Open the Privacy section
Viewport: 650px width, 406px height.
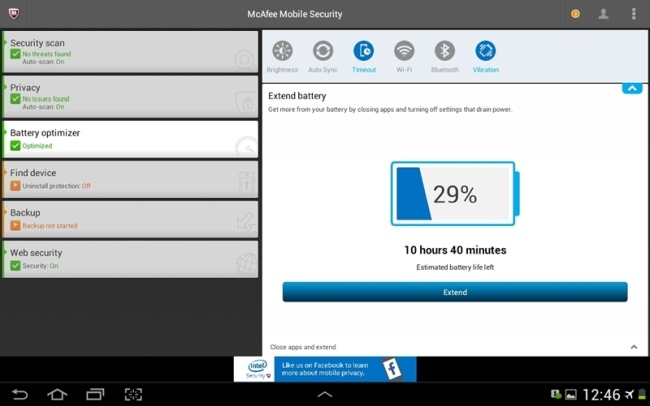[x=130, y=97]
